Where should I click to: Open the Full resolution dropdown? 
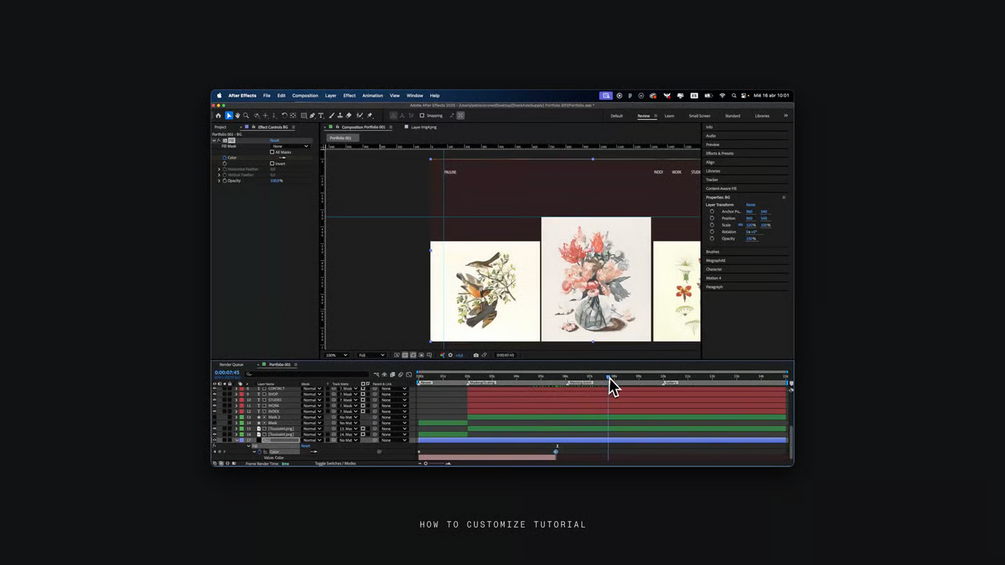coord(372,355)
